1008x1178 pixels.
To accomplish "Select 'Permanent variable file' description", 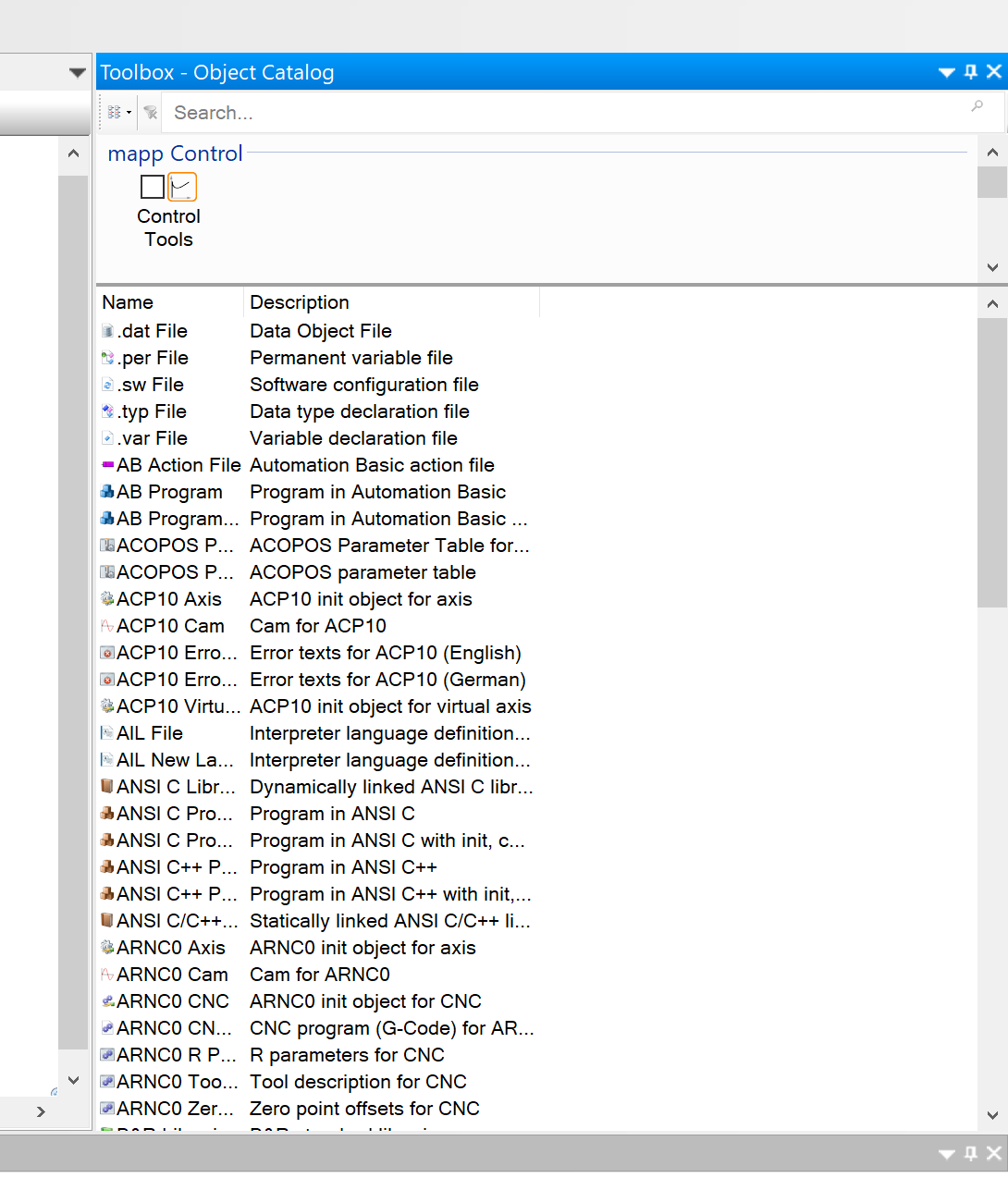I will click(351, 358).
